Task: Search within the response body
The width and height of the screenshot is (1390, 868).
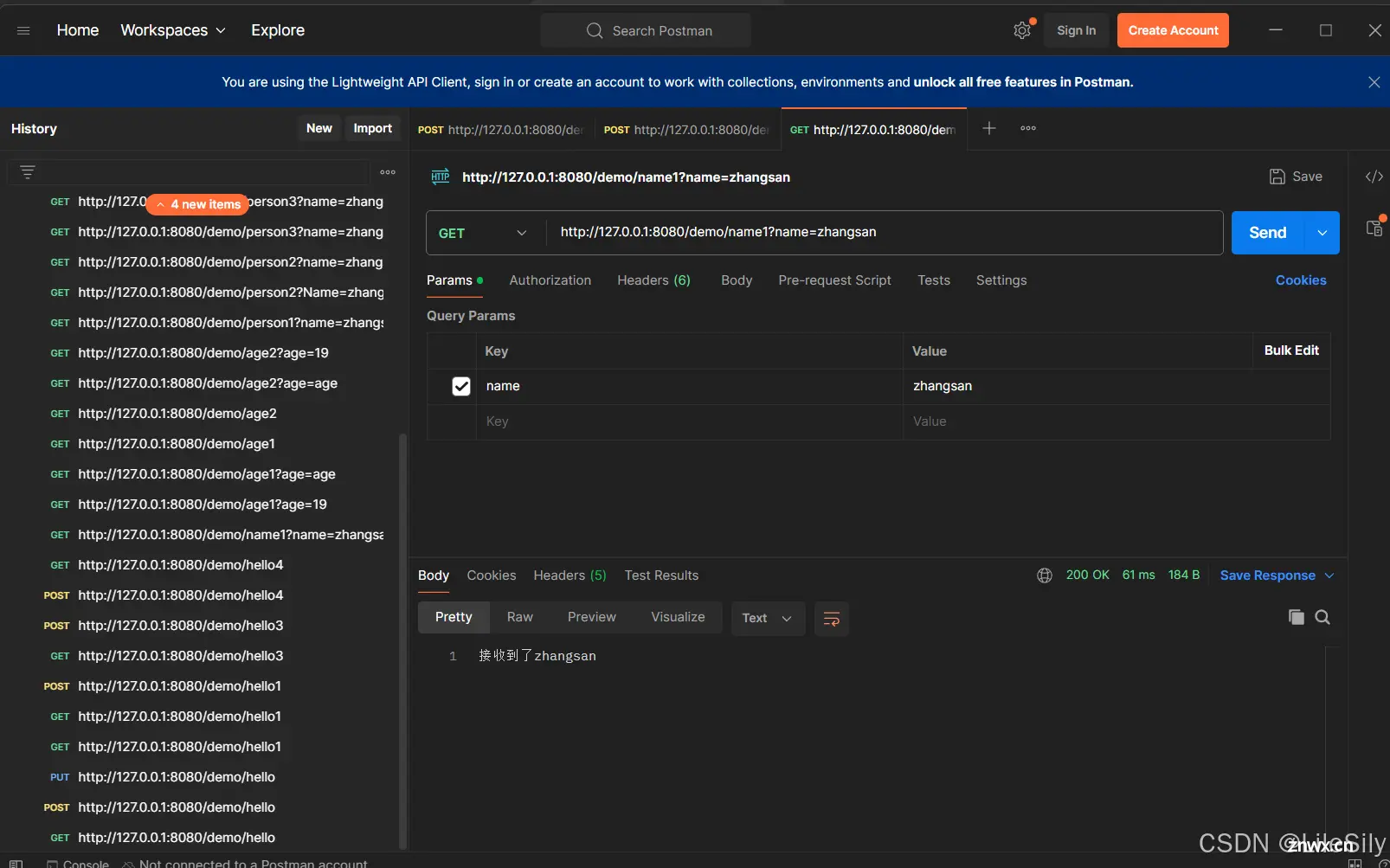Action: coord(1322,617)
